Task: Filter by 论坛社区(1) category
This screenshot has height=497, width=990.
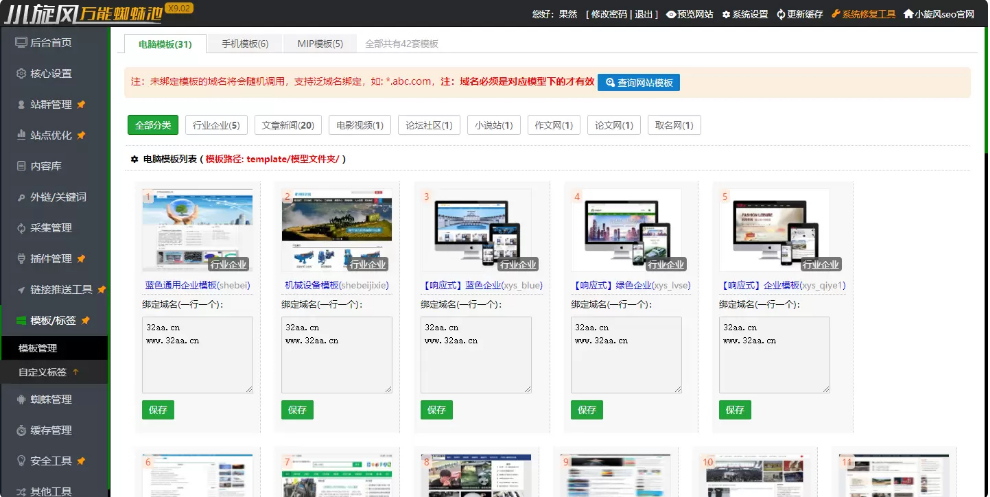Action: click(x=429, y=125)
